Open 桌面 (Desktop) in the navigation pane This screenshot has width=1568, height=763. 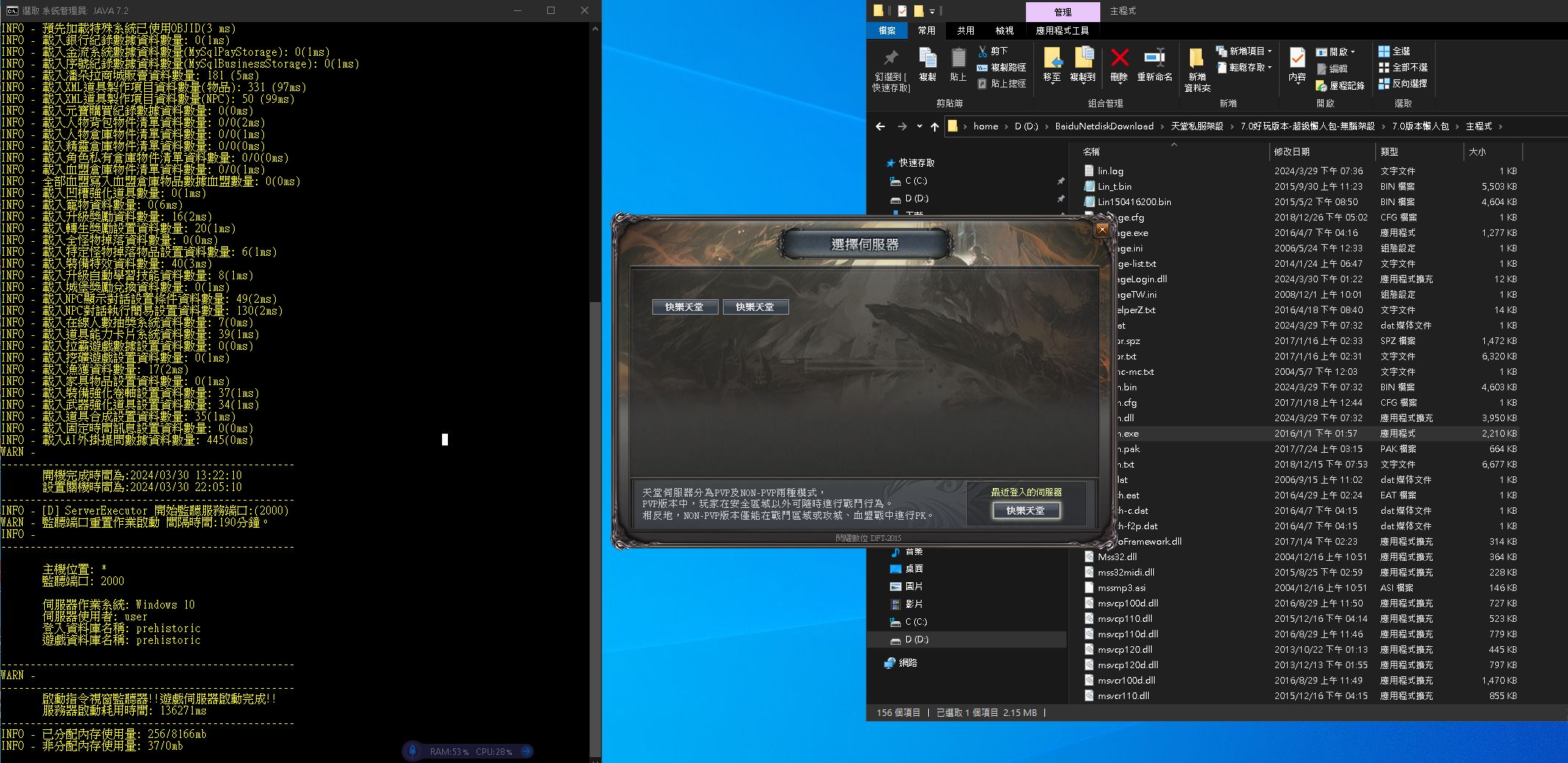[x=906, y=569]
